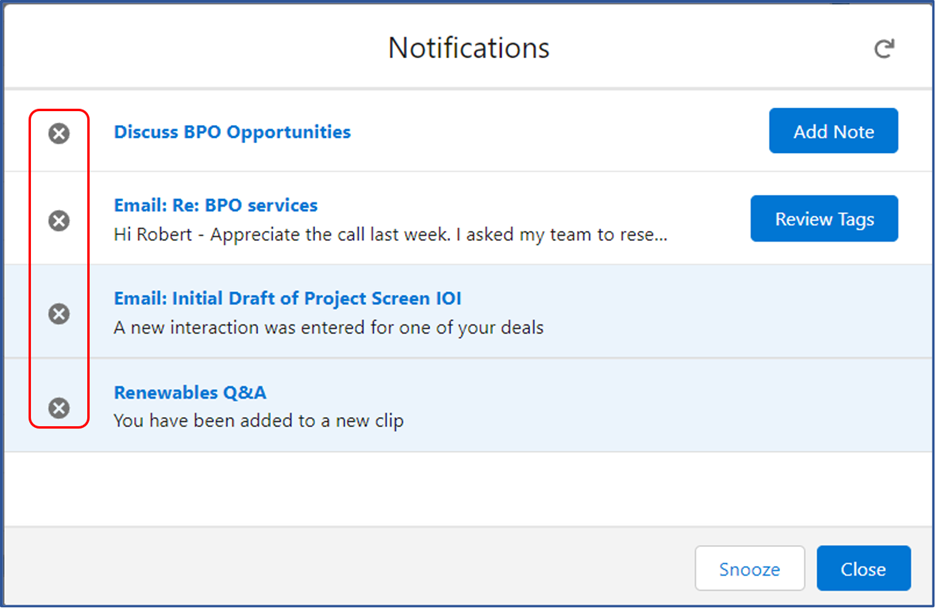
Task: Click the Review Tags button
Action: tap(824, 218)
